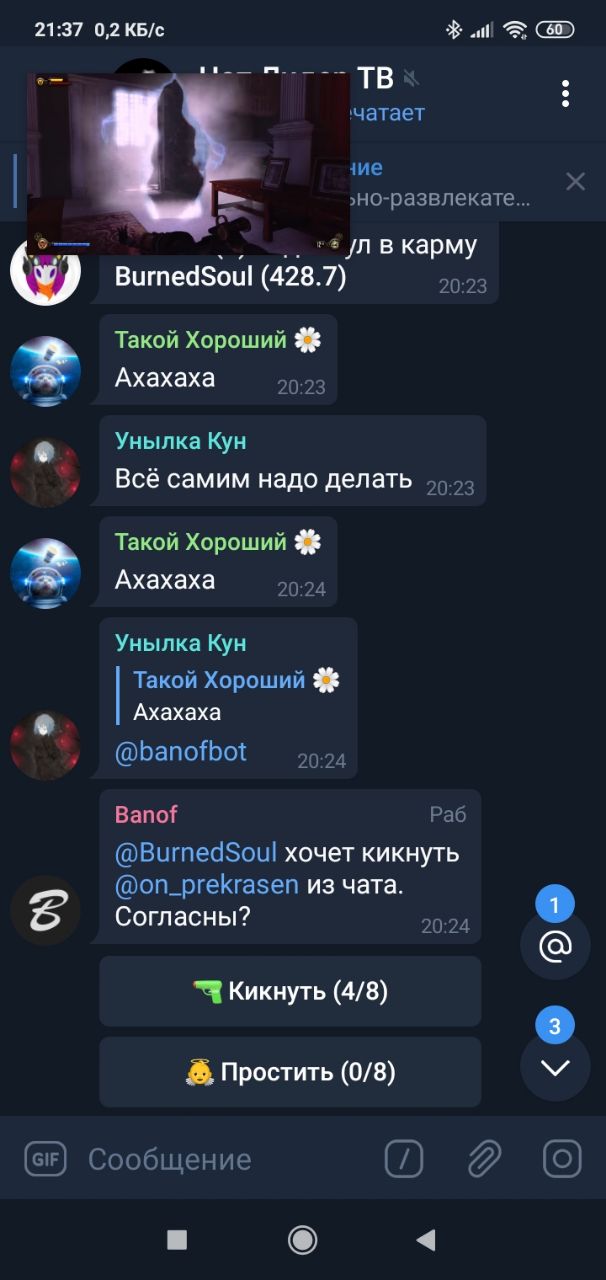
Task: Tap the paperclip attach icon
Action: point(484,1159)
